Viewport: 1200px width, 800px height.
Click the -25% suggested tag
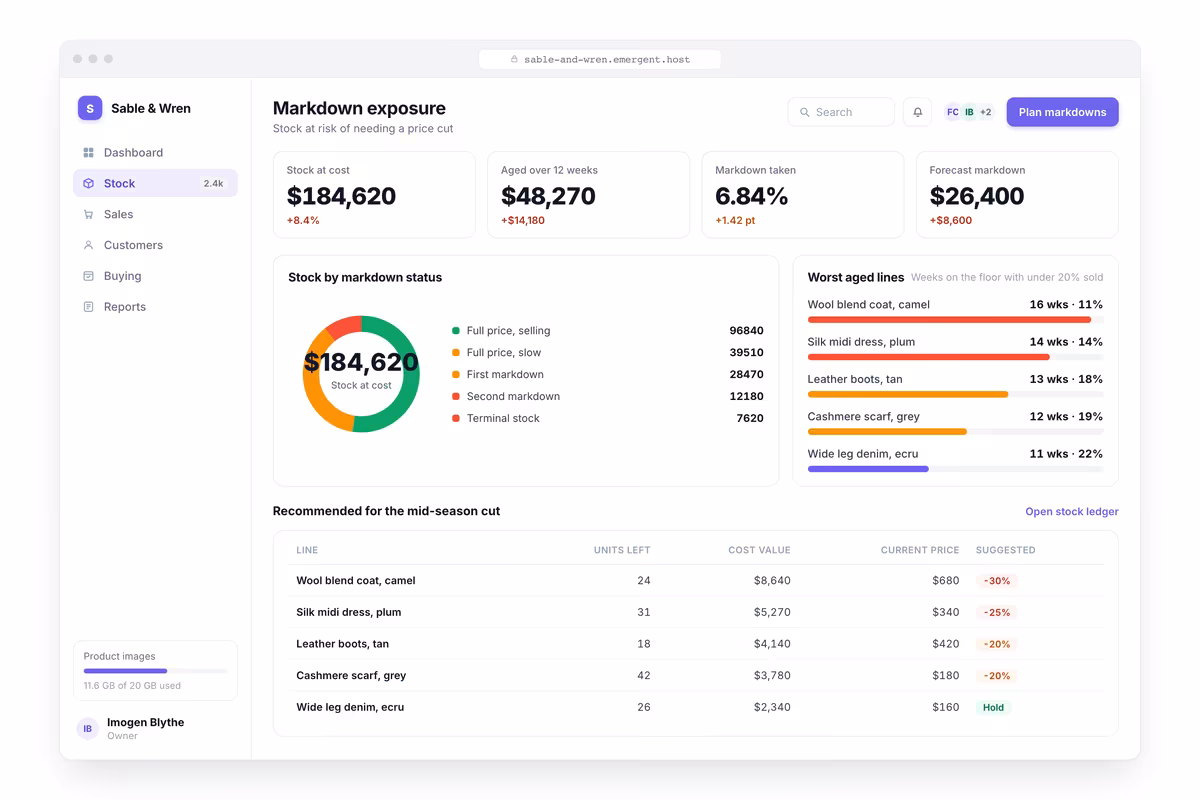point(996,612)
